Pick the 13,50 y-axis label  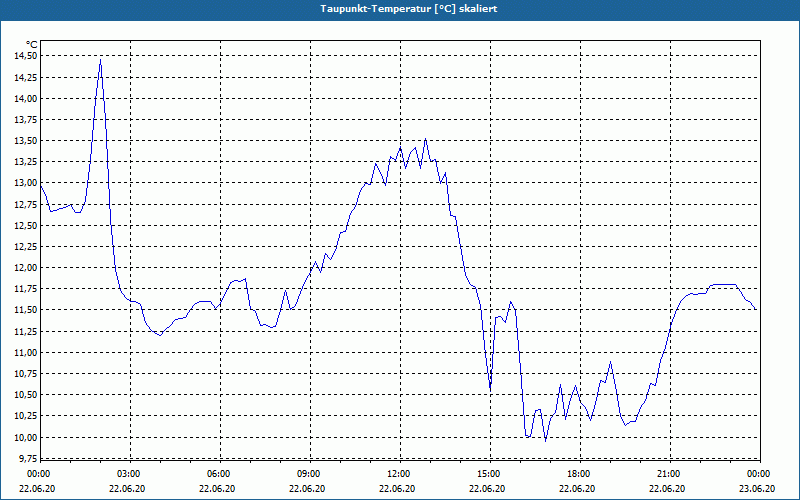tap(26, 141)
